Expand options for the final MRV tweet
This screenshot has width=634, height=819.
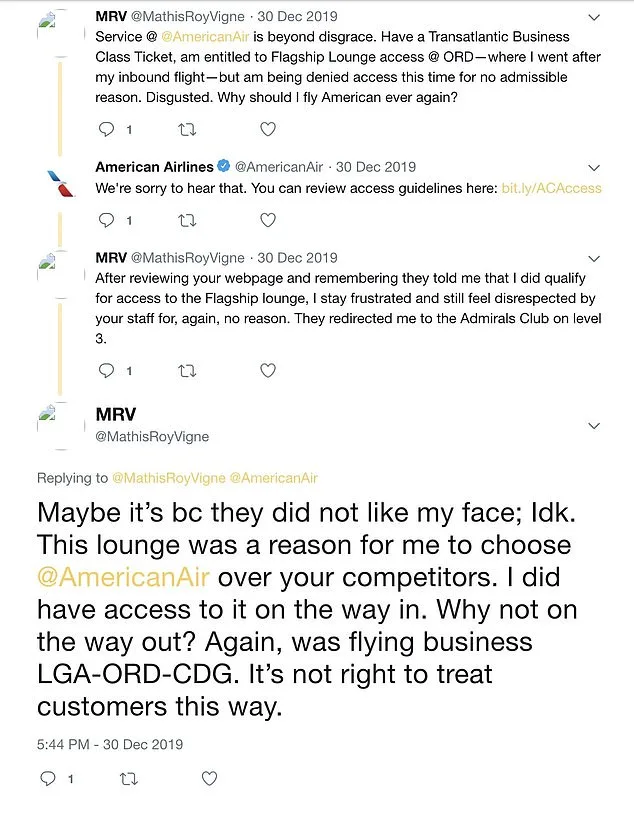pos(592,423)
